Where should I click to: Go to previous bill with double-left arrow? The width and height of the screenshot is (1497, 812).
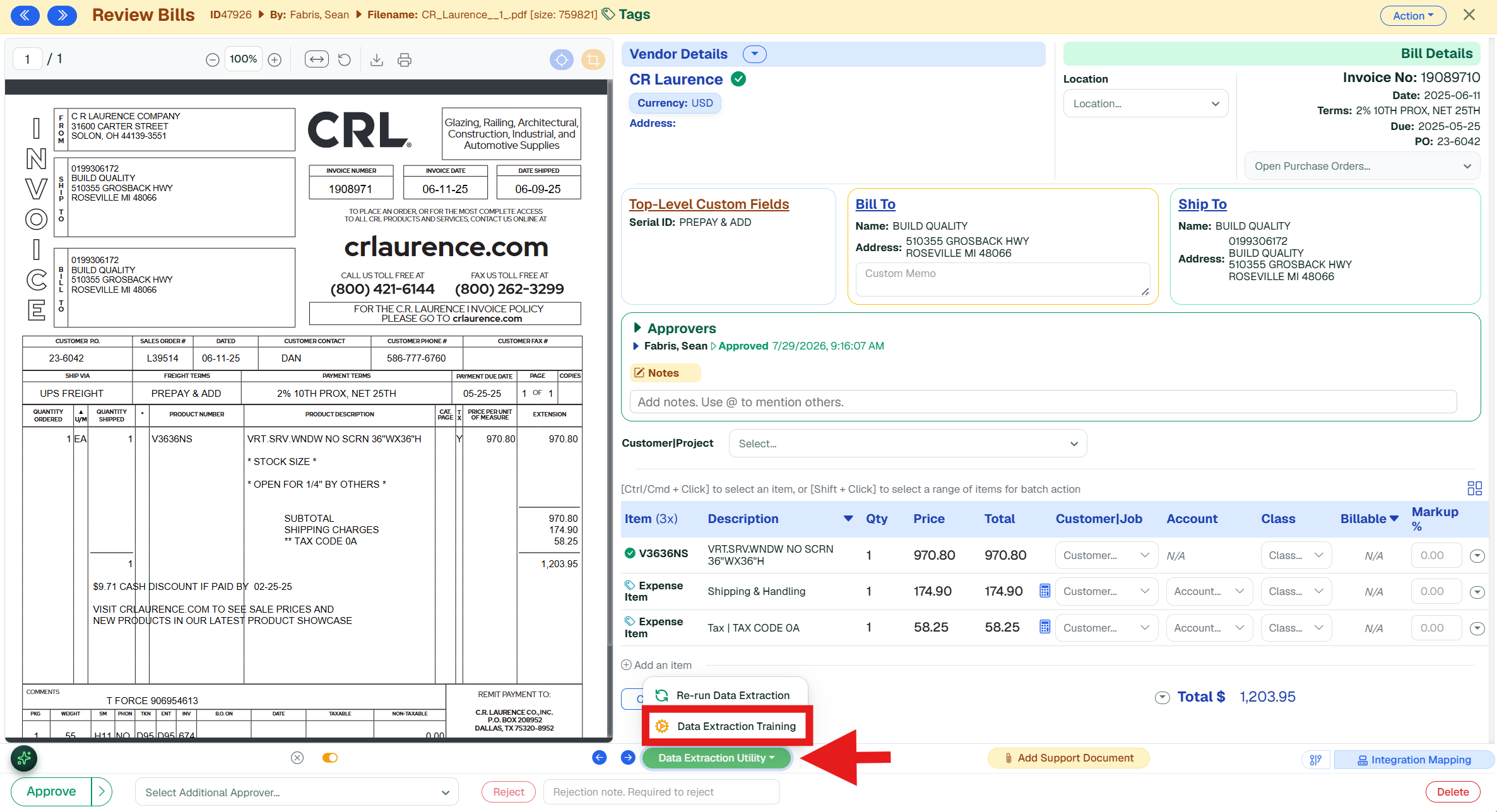click(25, 15)
